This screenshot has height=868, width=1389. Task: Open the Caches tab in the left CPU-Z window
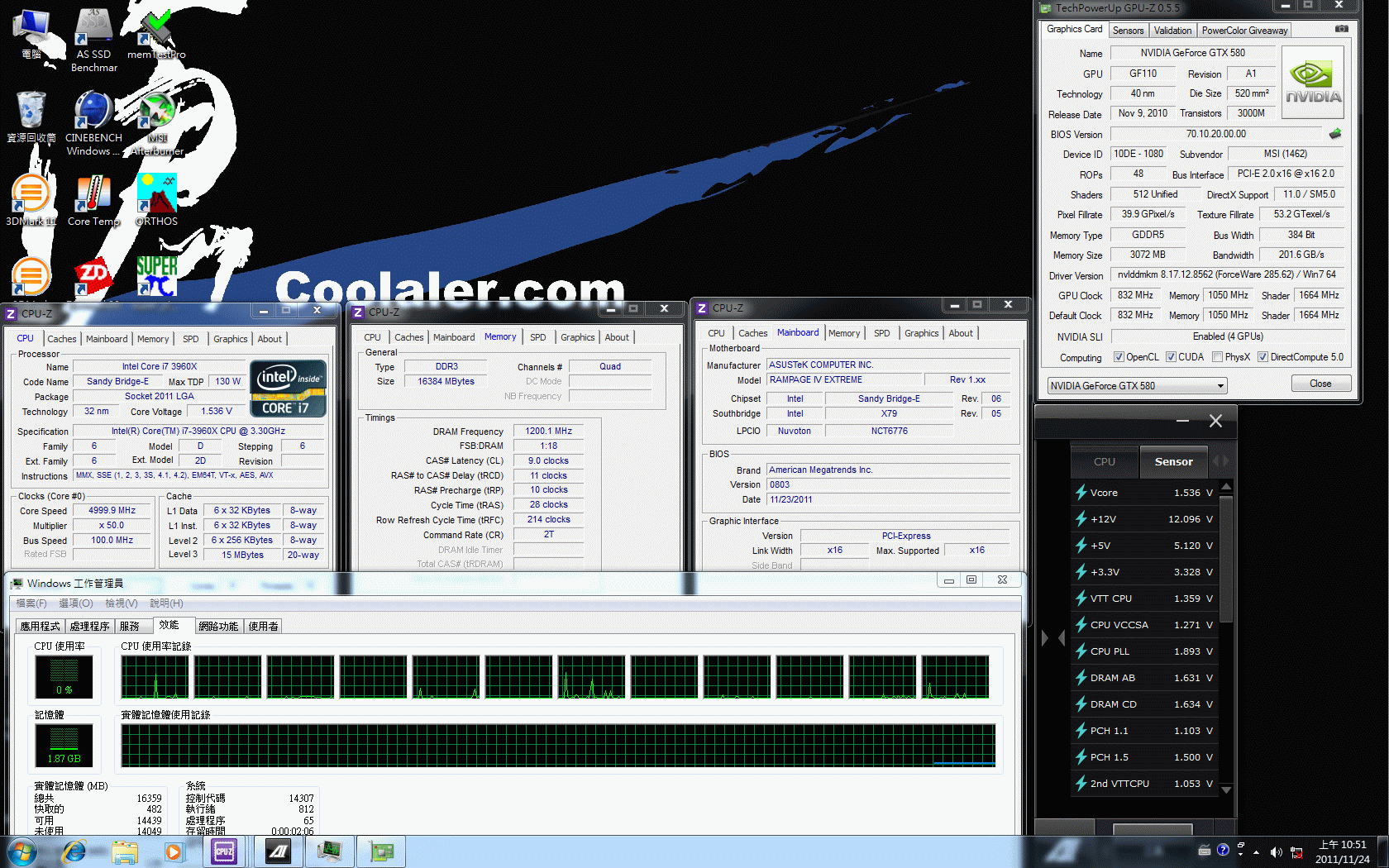(x=62, y=339)
